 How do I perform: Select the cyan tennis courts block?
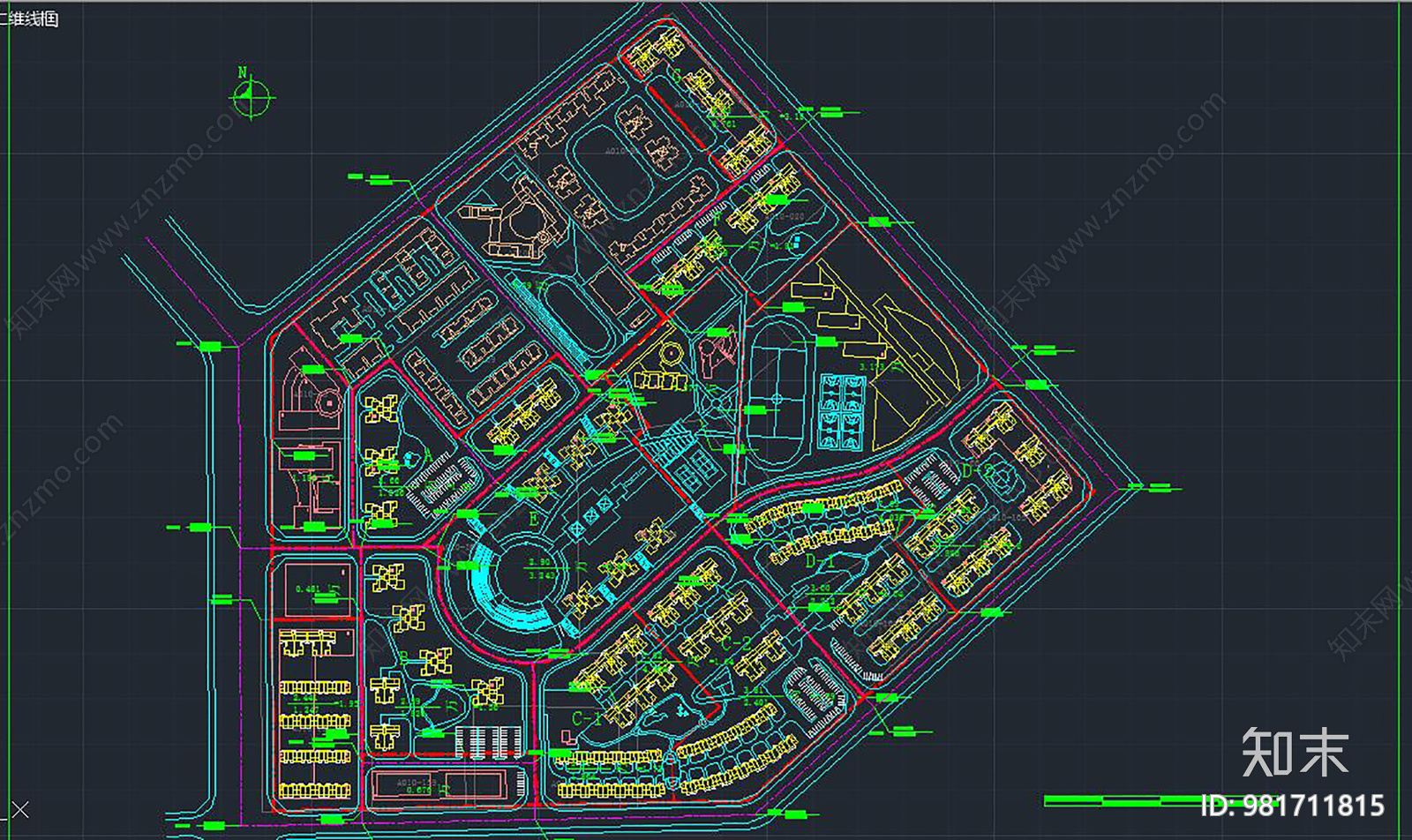[841, 412]
